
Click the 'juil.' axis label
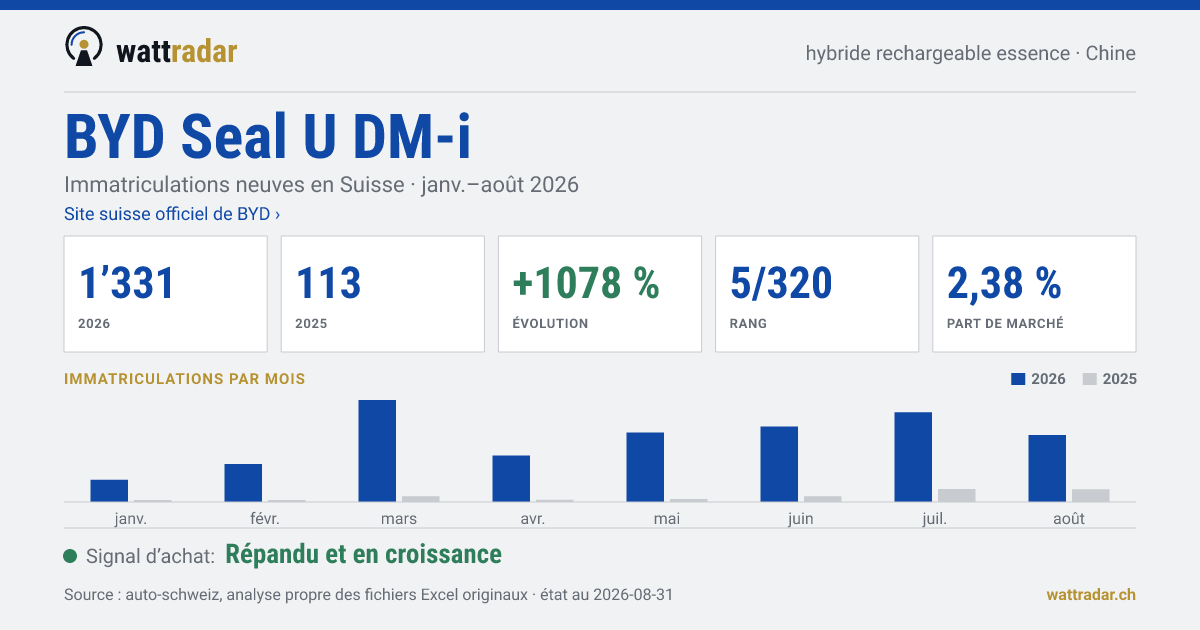pos(935,518)
